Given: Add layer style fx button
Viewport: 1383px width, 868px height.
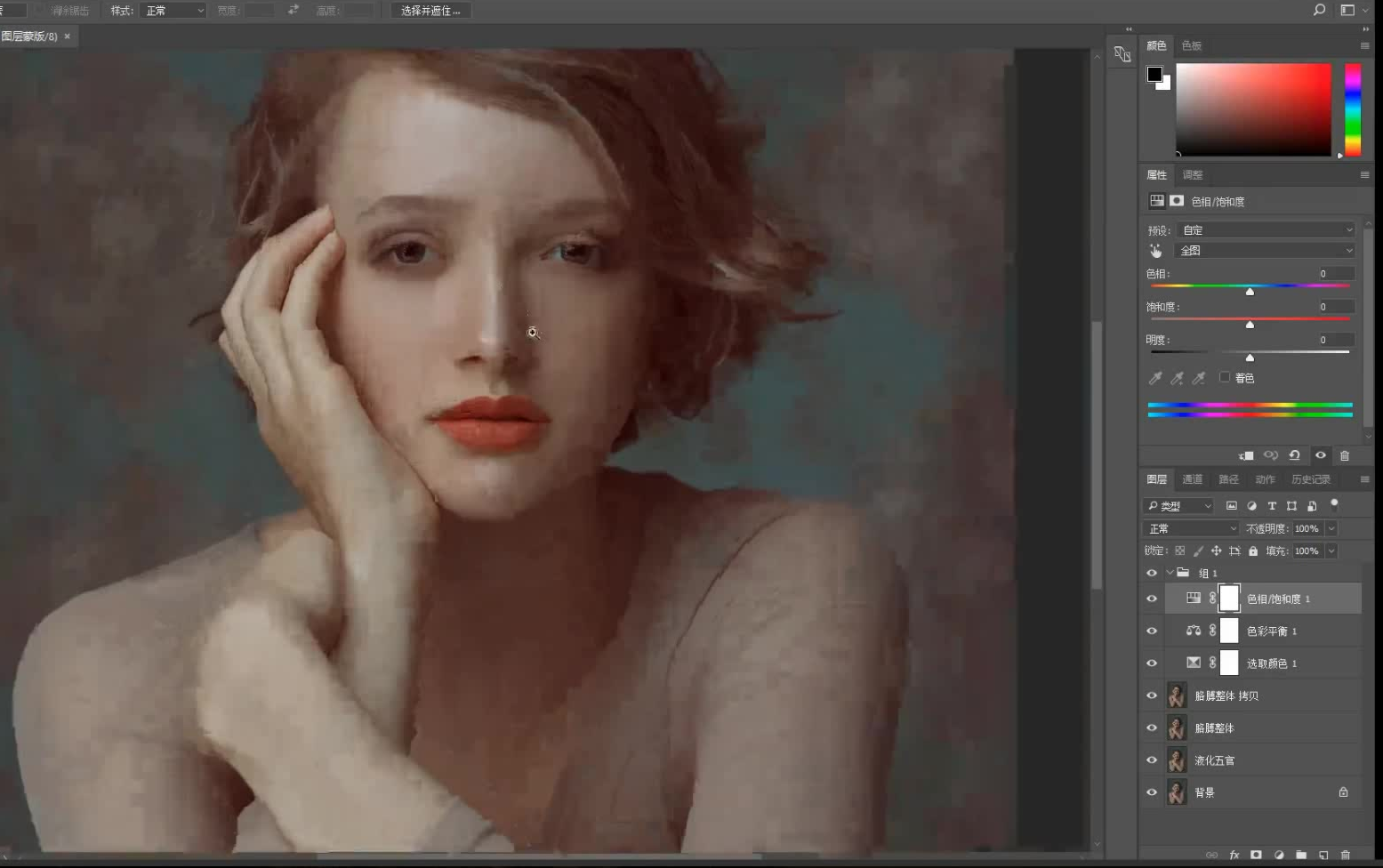Looking at the screenshot, I should click(1234, 855).
